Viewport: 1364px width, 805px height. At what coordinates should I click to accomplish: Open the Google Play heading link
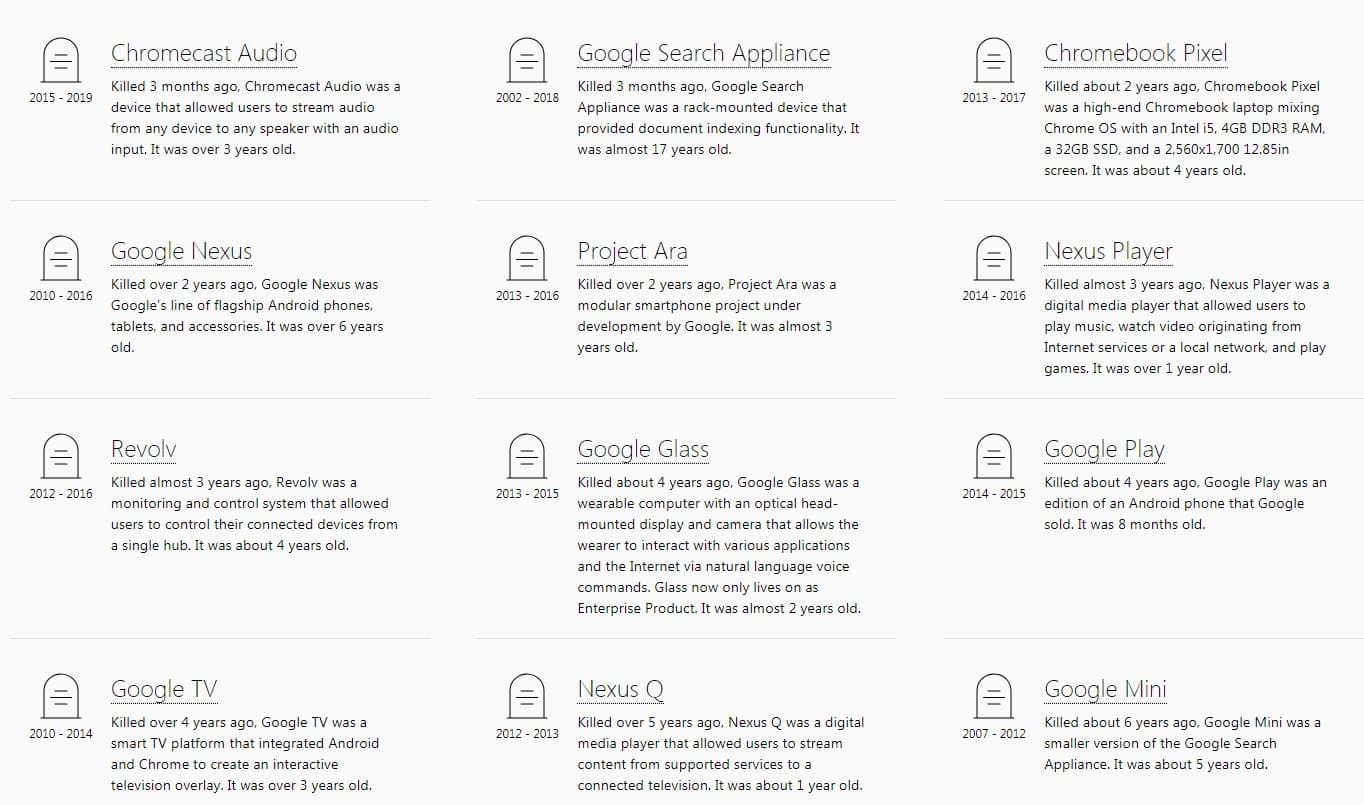1104,449
